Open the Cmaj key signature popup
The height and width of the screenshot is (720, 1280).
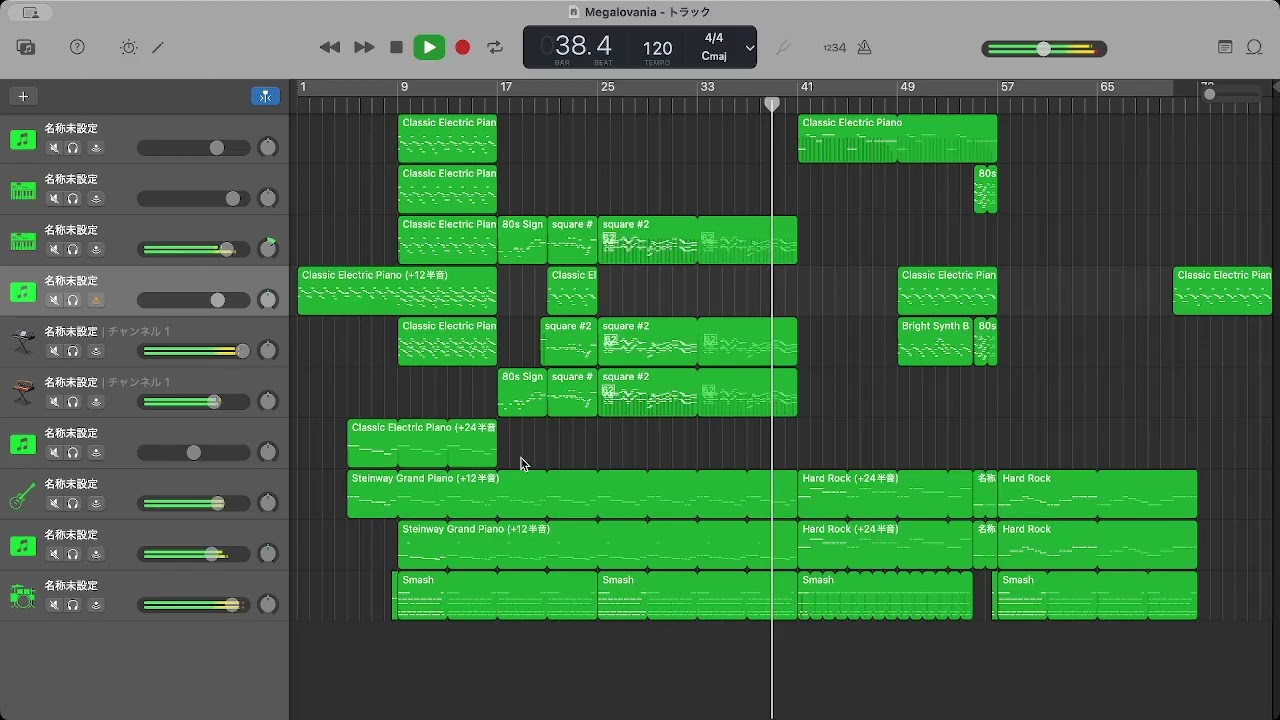(714, 57)
